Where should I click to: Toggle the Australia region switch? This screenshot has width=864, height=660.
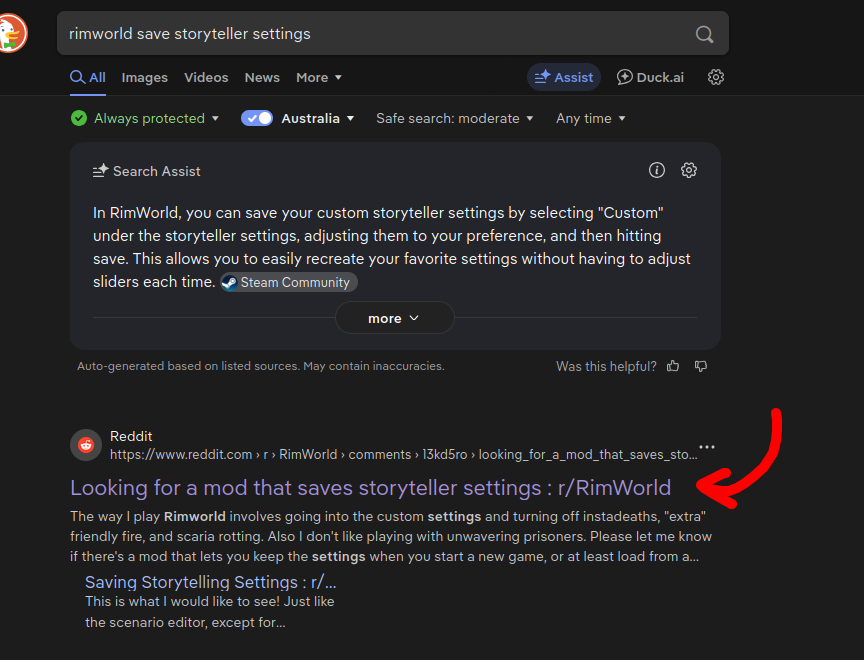[257, 118]
